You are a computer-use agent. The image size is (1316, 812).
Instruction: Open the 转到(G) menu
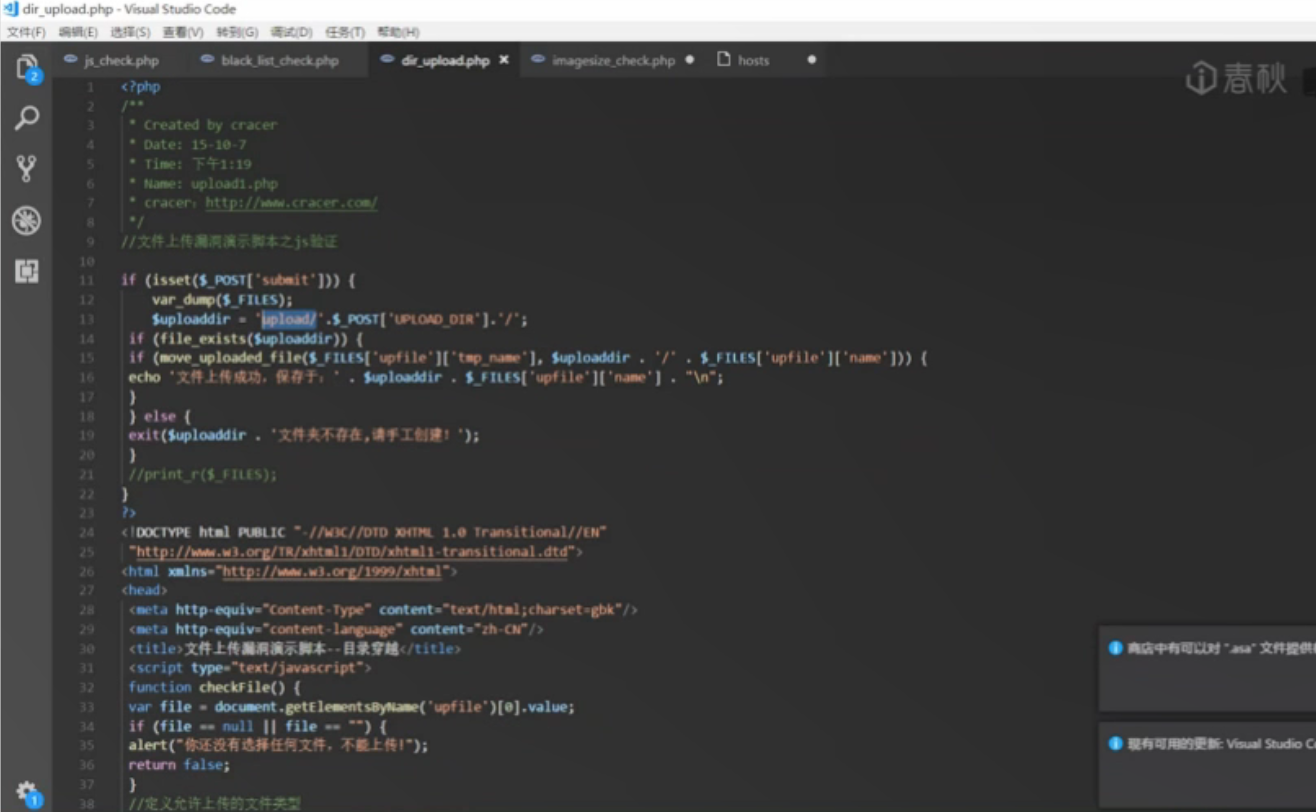(237, 32)
